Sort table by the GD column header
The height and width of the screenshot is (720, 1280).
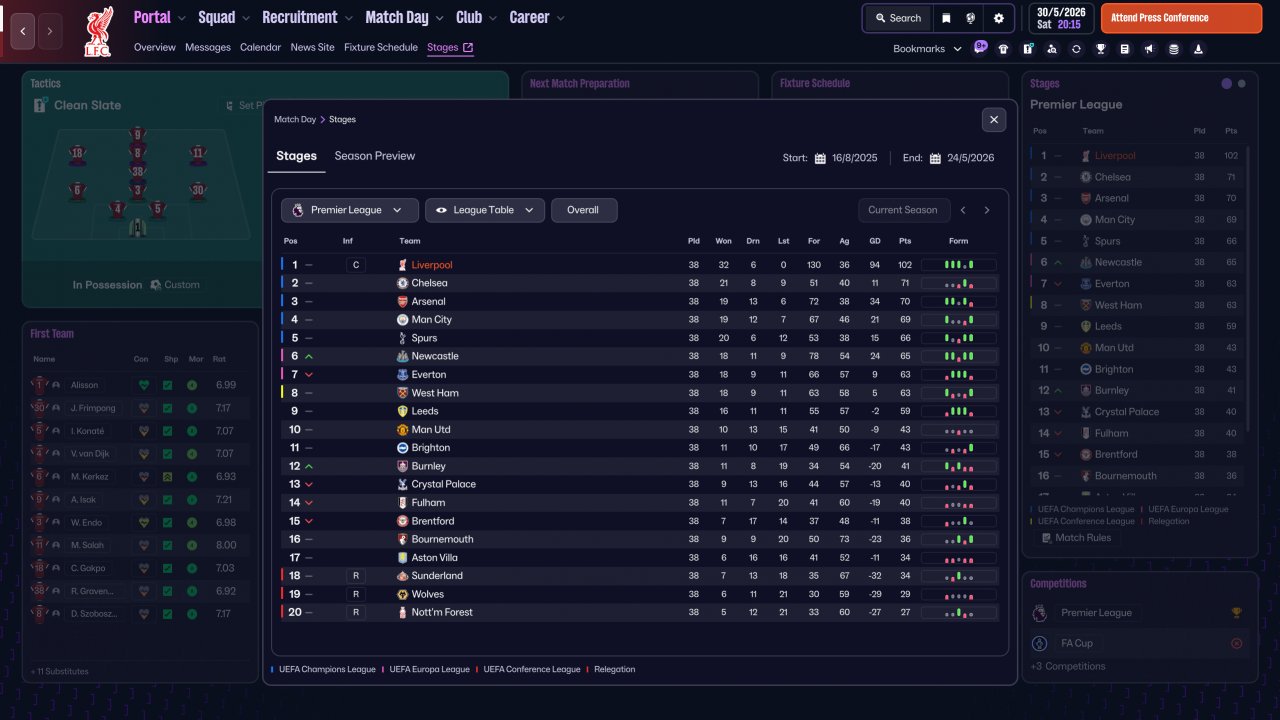(x=875, y=241)
